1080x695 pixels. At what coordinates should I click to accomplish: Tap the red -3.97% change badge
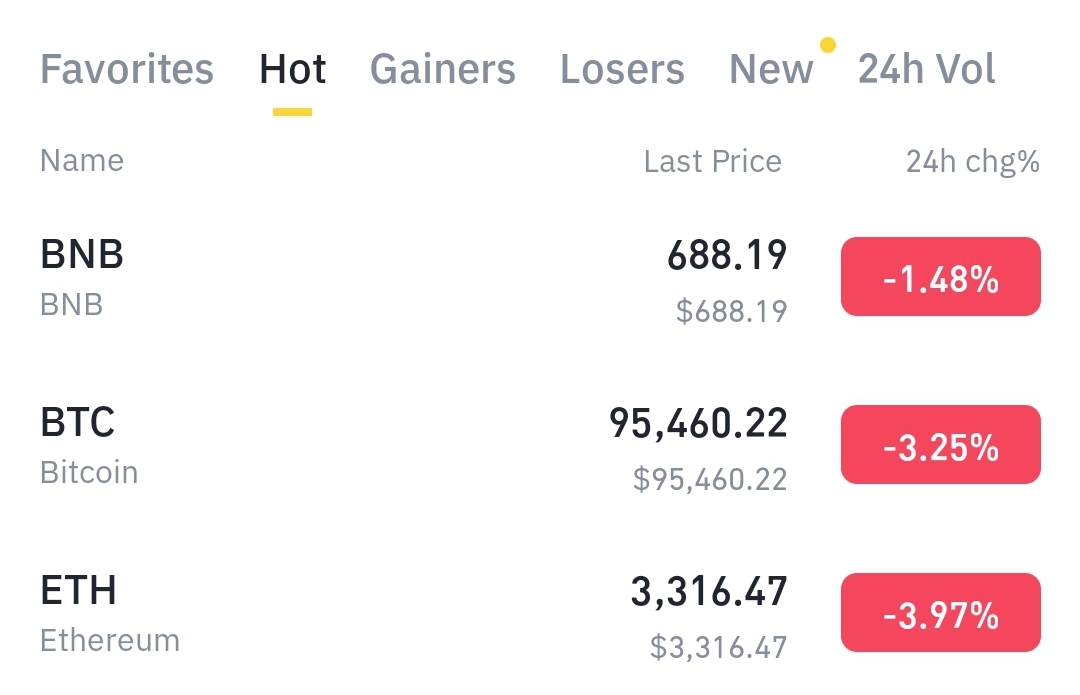click(940, 613)
